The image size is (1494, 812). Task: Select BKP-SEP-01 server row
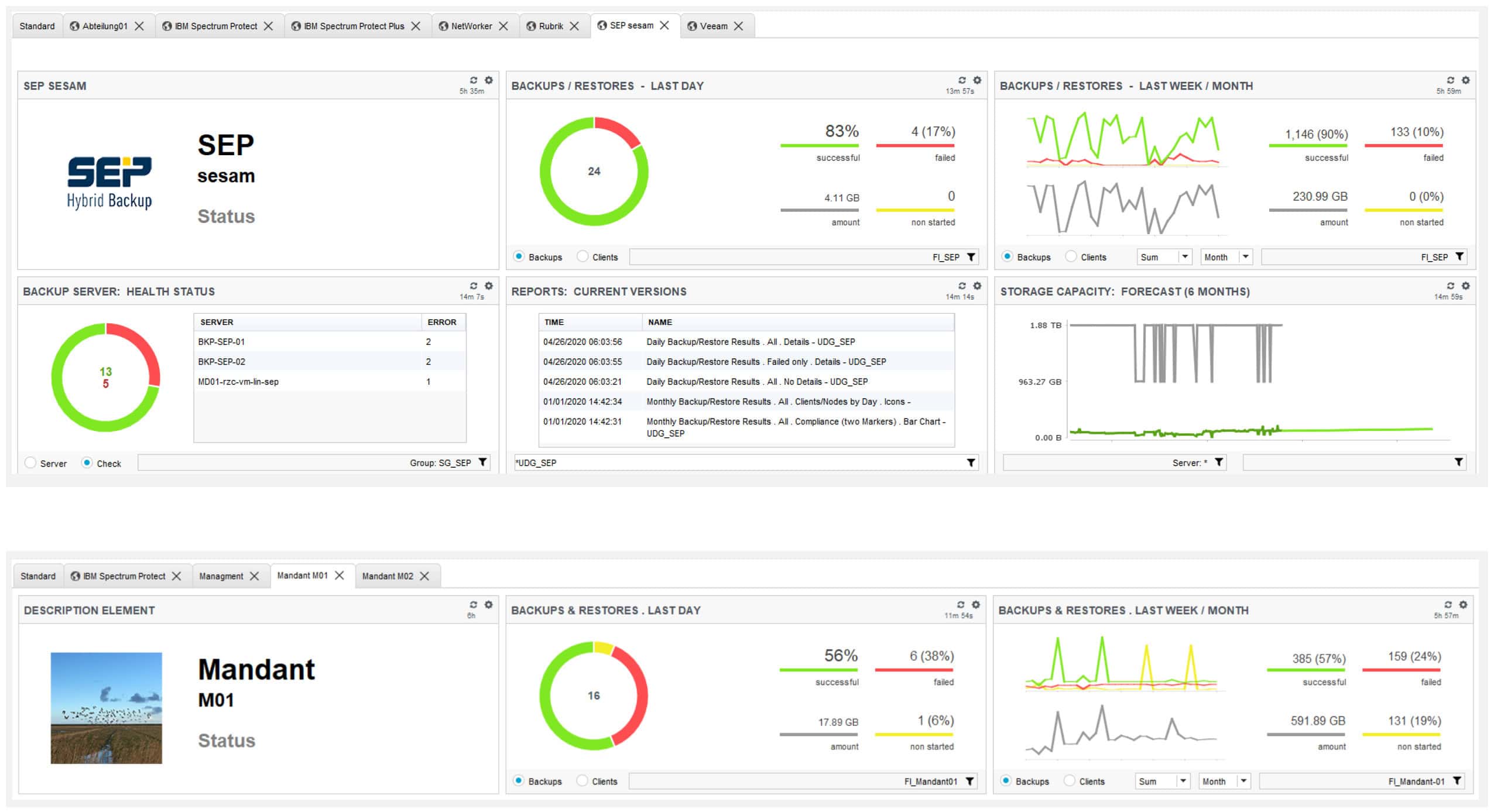pyautogui.click(x=221, y=342)
